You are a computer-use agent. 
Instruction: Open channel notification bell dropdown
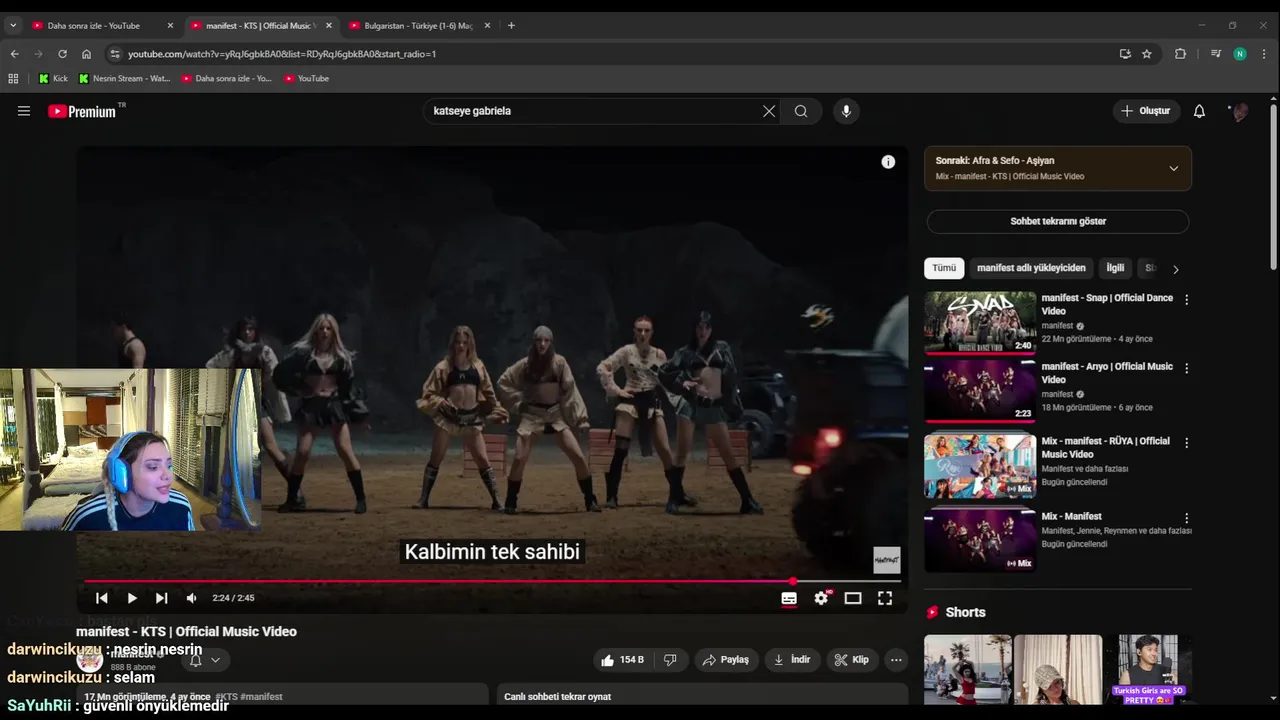click(x=205, y=660)
